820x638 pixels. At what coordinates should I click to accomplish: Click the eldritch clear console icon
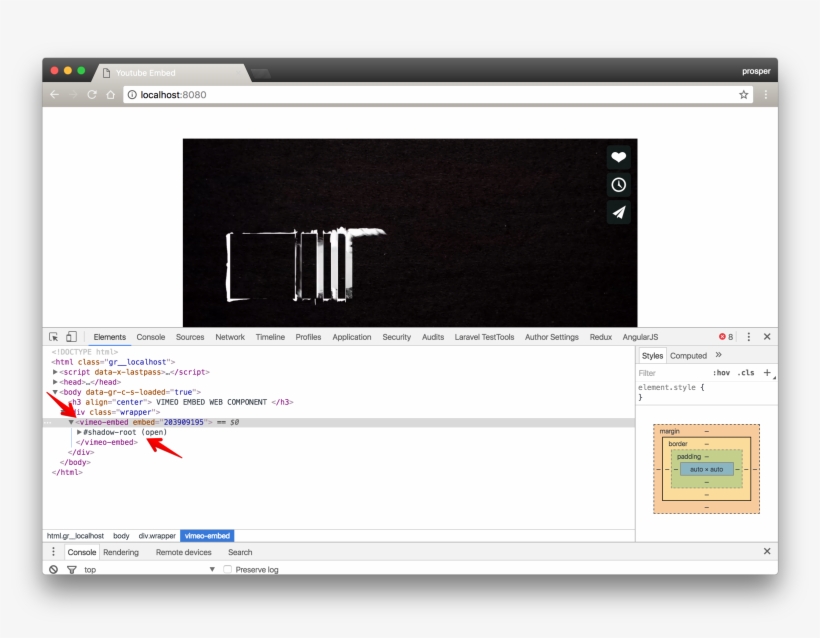click(51, 569)
